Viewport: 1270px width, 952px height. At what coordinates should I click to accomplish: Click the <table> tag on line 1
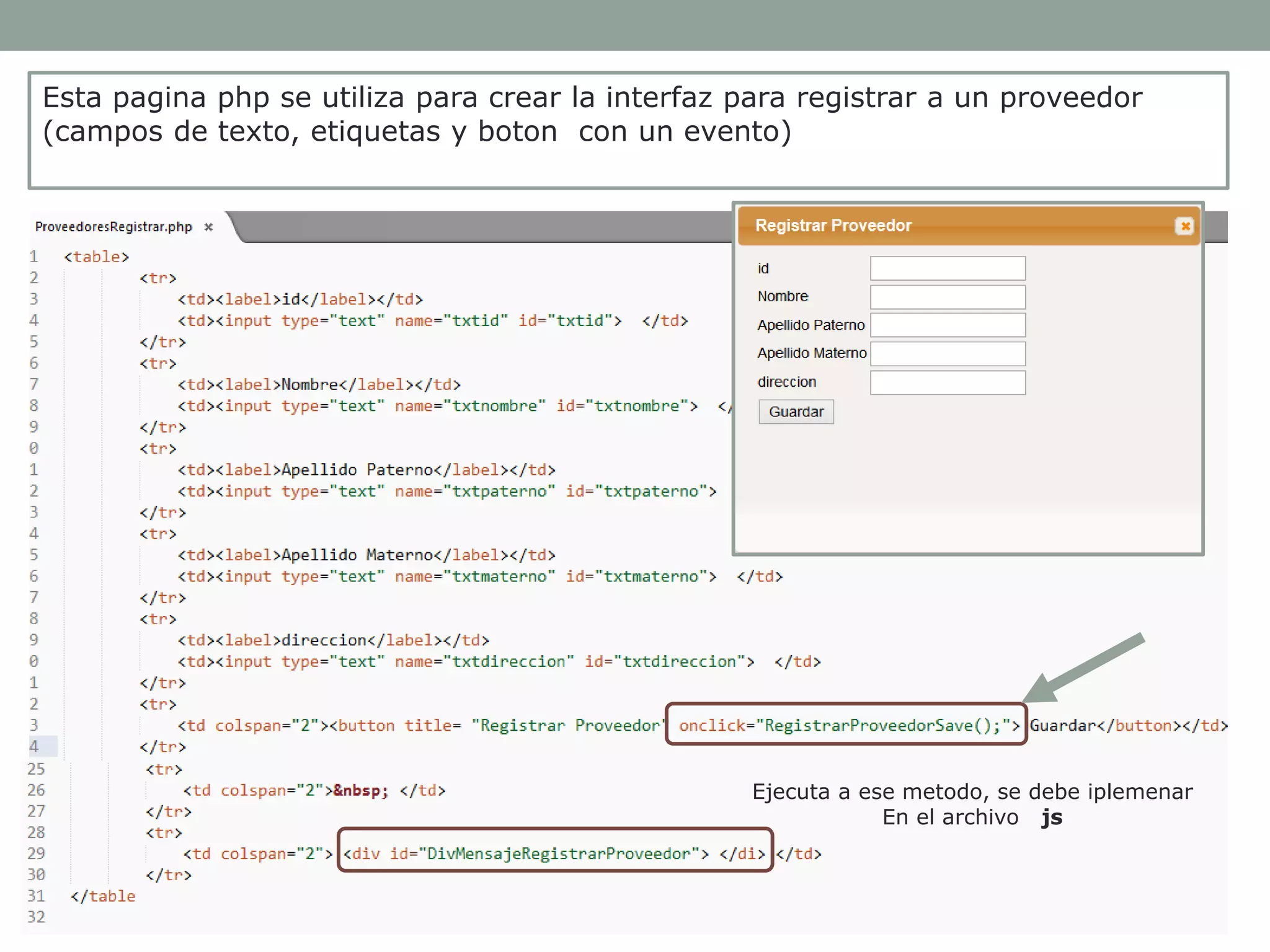(x=96, y=257)
